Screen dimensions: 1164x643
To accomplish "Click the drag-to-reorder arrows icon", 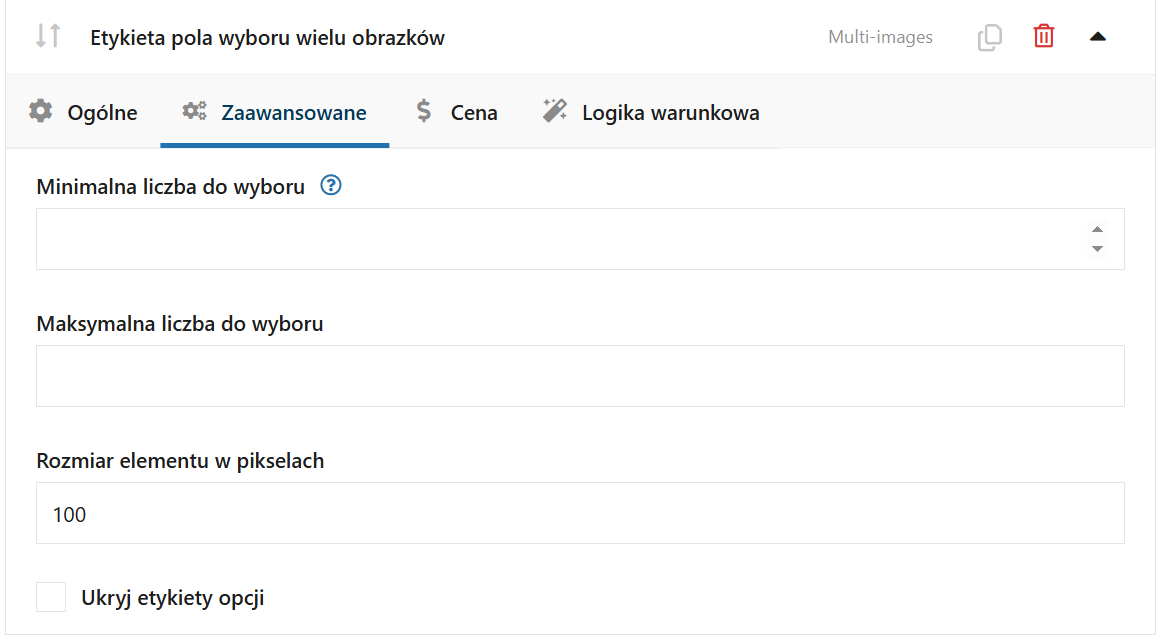I will click(x=48, y=36).
